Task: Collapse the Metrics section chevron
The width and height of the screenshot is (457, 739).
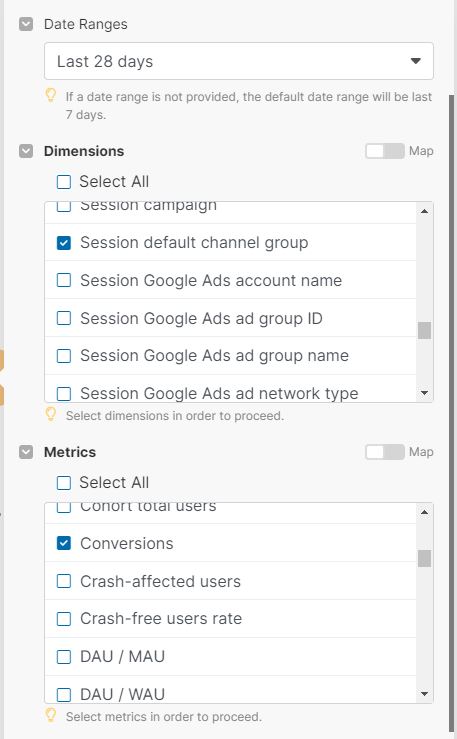Action: point(26,452)
